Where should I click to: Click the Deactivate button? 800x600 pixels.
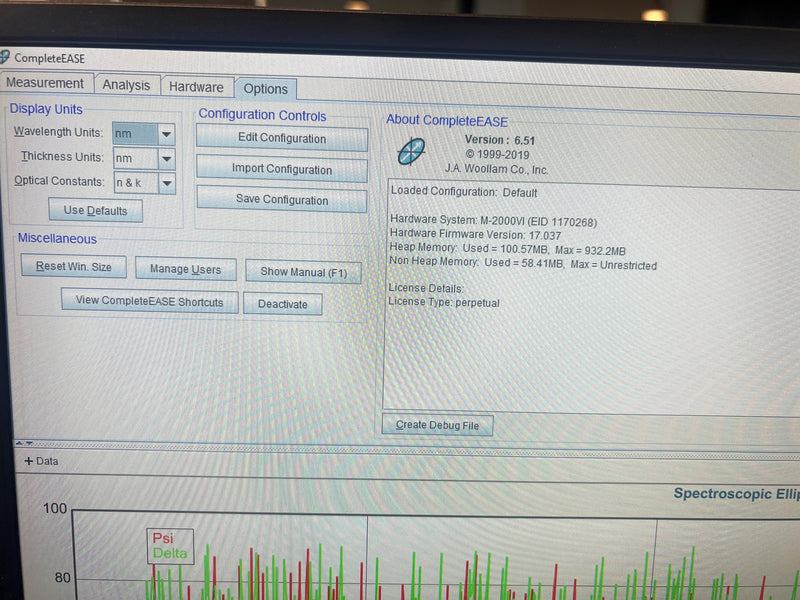(283, 304)
